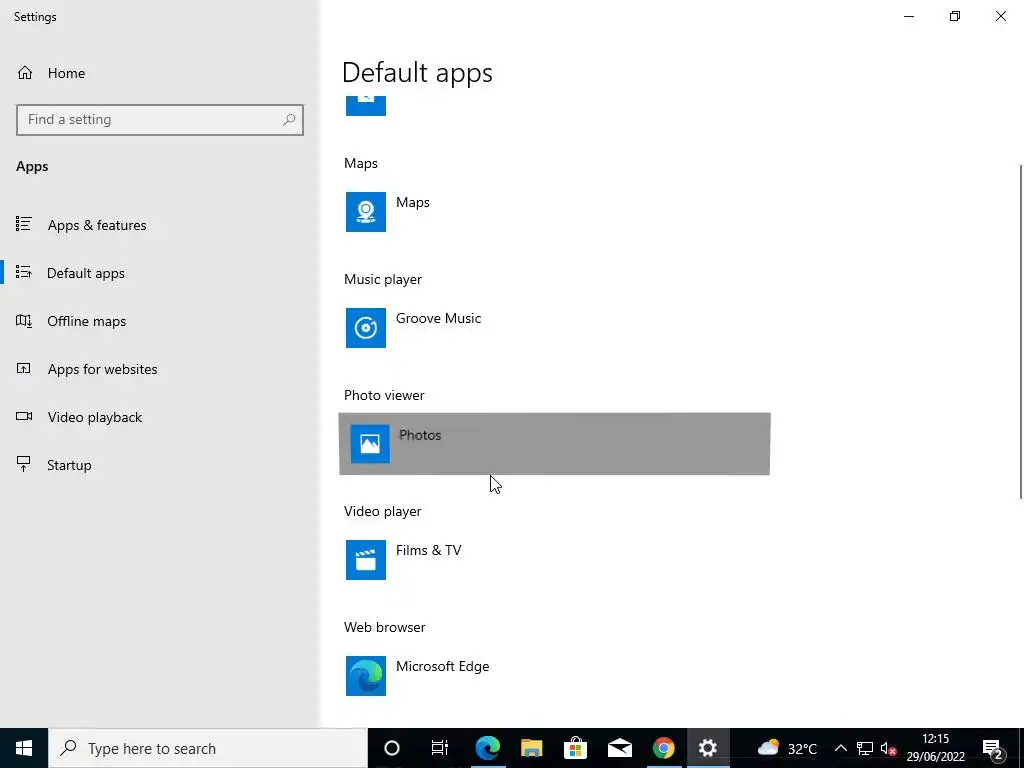Viewport: 1024px width, 768px height.
Task: Launch Google Chrome from the taskbar
Action: (x=664, y=748)
